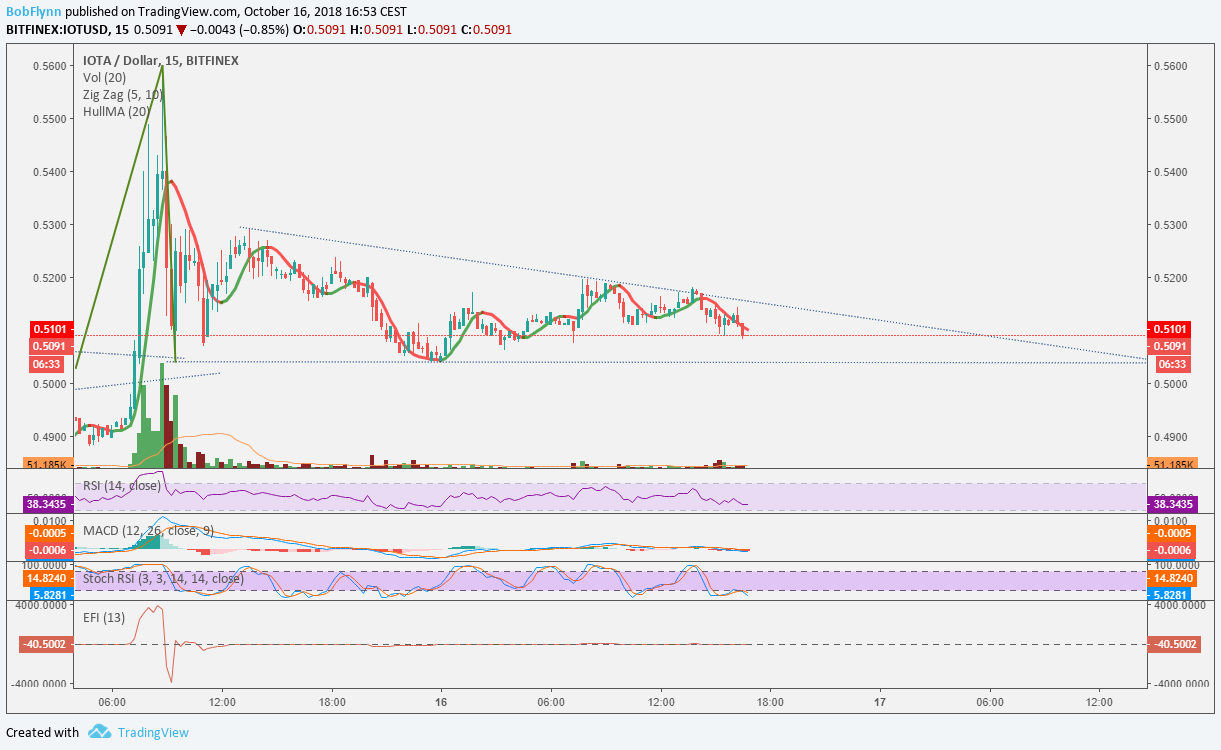Click the October 16, 2018 16:53 CEST timestamp
The height and width of the screenshot is (750, 1221).
327,11
